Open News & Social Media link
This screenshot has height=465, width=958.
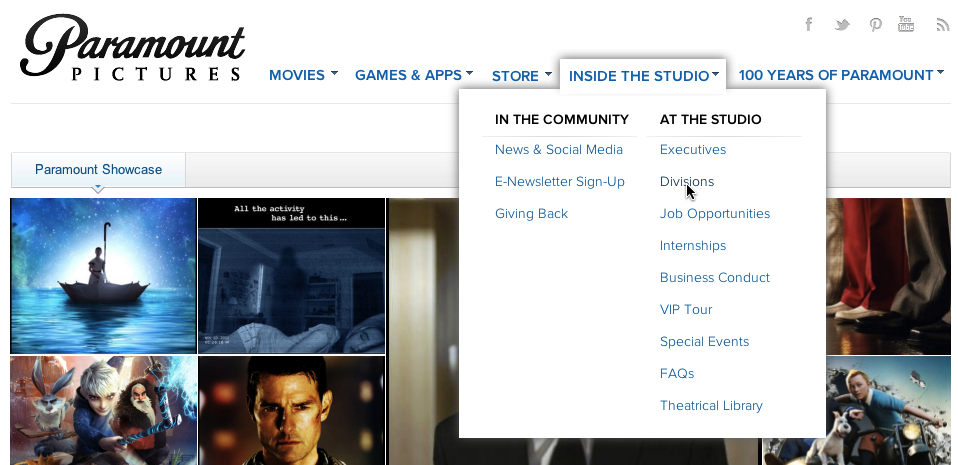click(x=558, y=150)
